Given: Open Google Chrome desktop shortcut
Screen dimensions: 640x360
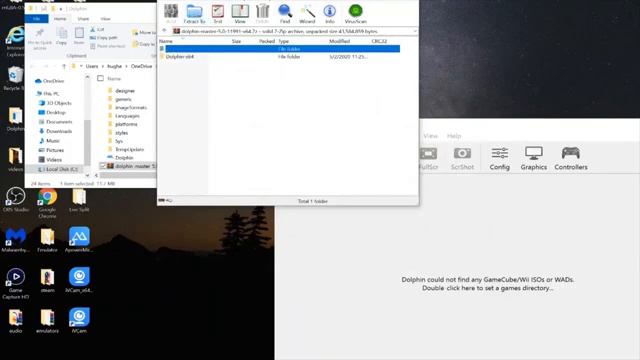Looking at the screenshot, I should [x=47, y=203].
